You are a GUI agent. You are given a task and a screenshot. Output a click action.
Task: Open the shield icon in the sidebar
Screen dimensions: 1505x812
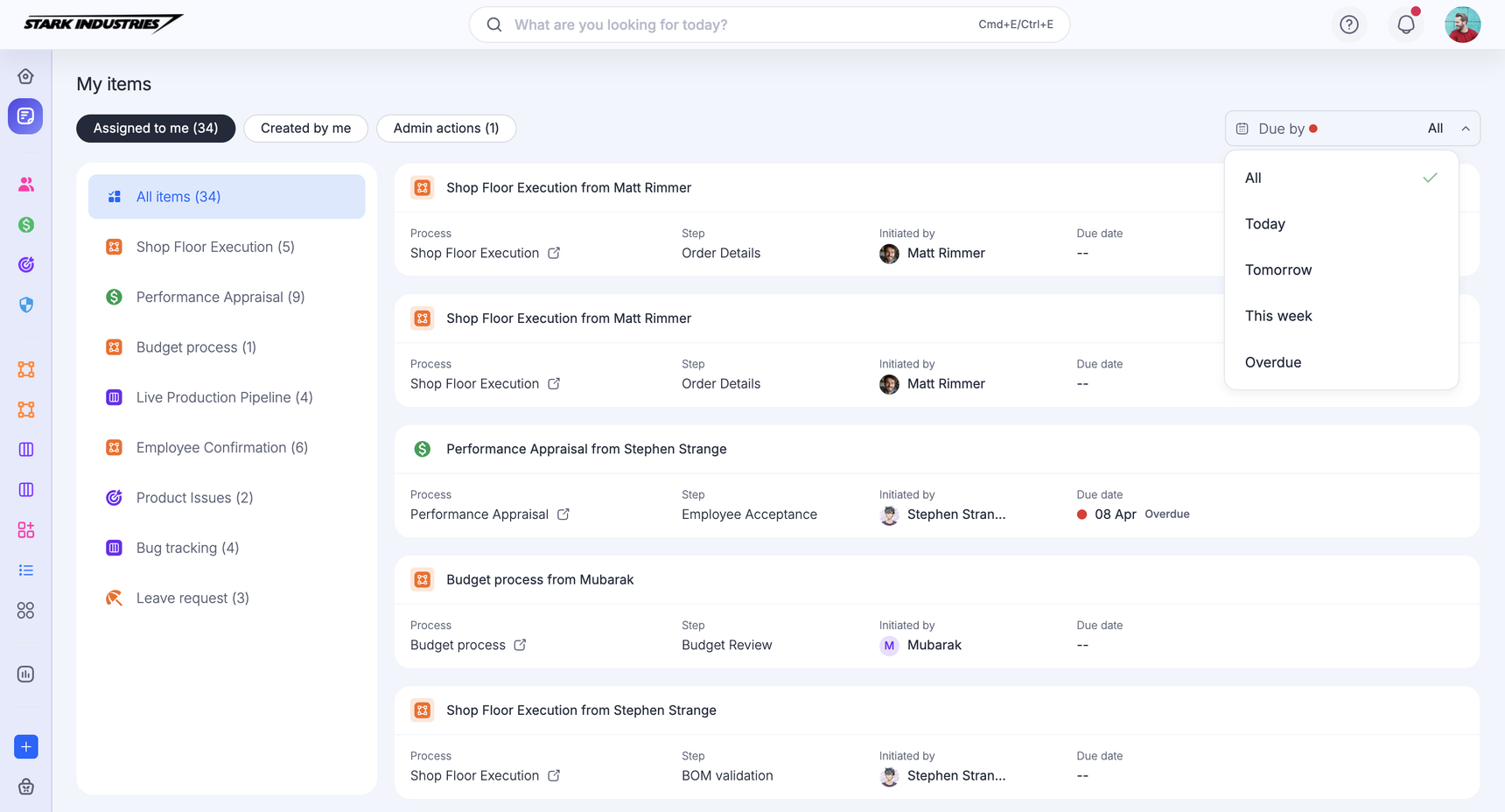pyautogui.click(x=26, y=304)
